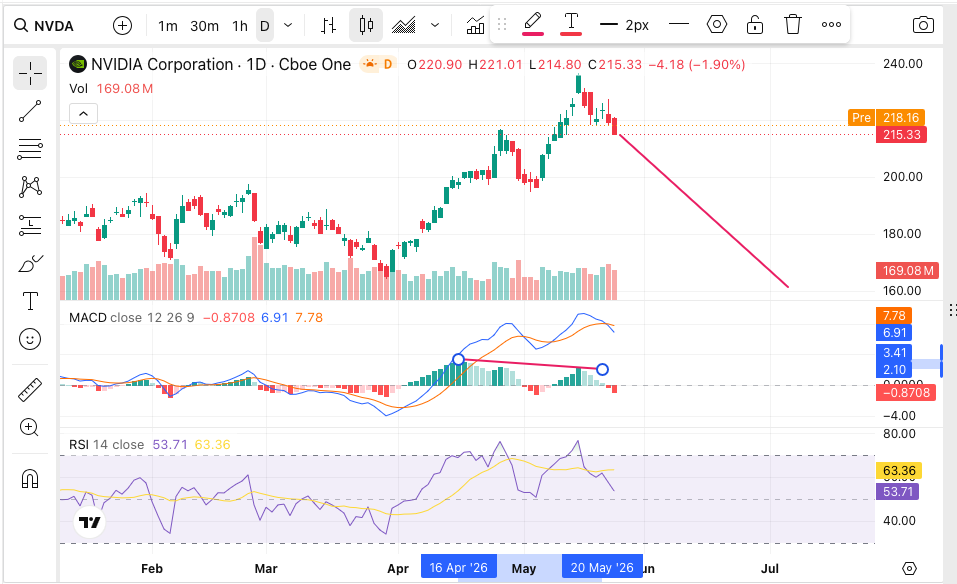Switch to the 1h timeframe
Viewport: 957px width, 584px height.
tap(240, 26)
